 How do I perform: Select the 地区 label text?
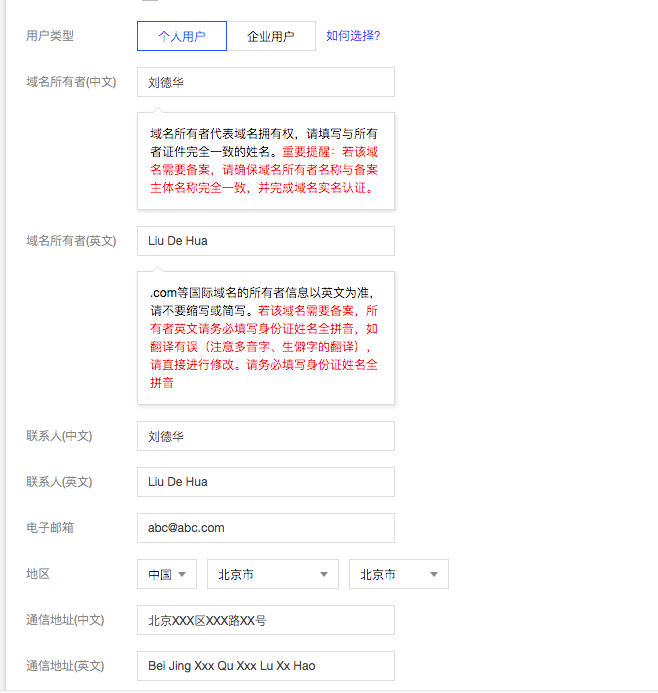coord(38,574)
